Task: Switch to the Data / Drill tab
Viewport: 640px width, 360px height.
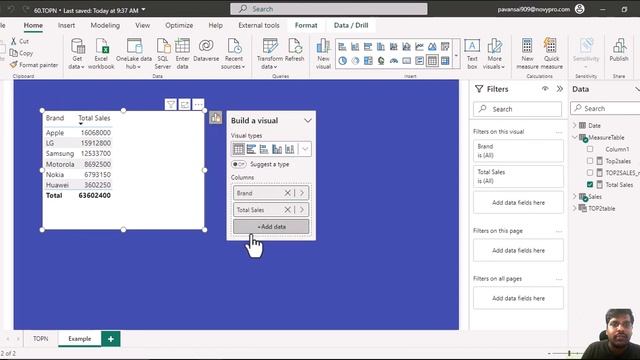Action: click(351, 25)
